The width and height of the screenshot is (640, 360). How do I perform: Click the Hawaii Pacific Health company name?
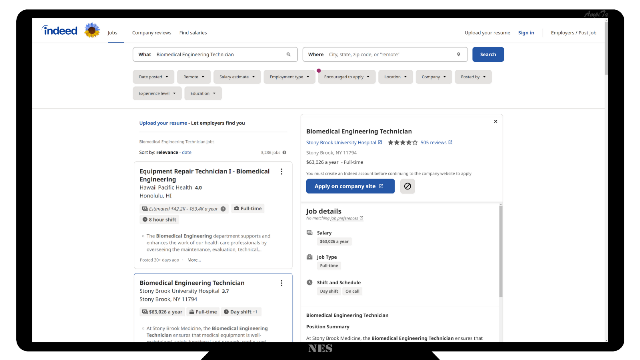pos(166,187)
